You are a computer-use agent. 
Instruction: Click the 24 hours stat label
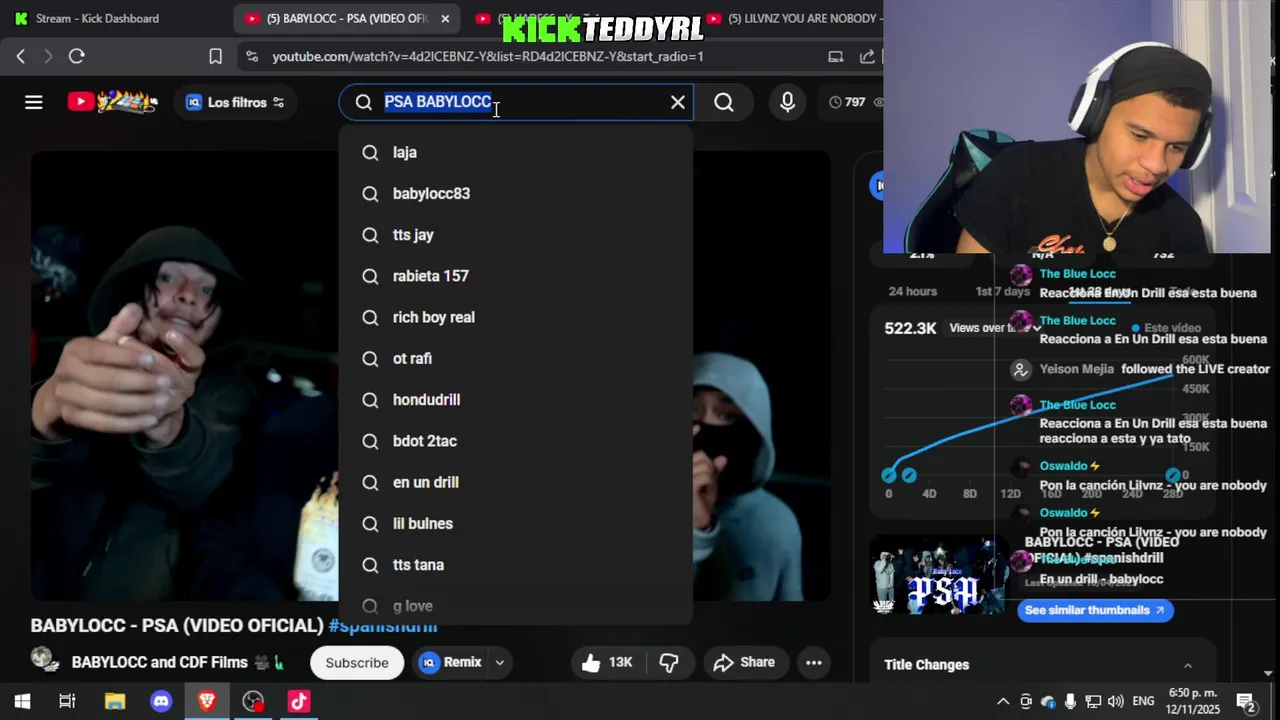[x=913, y=291]
